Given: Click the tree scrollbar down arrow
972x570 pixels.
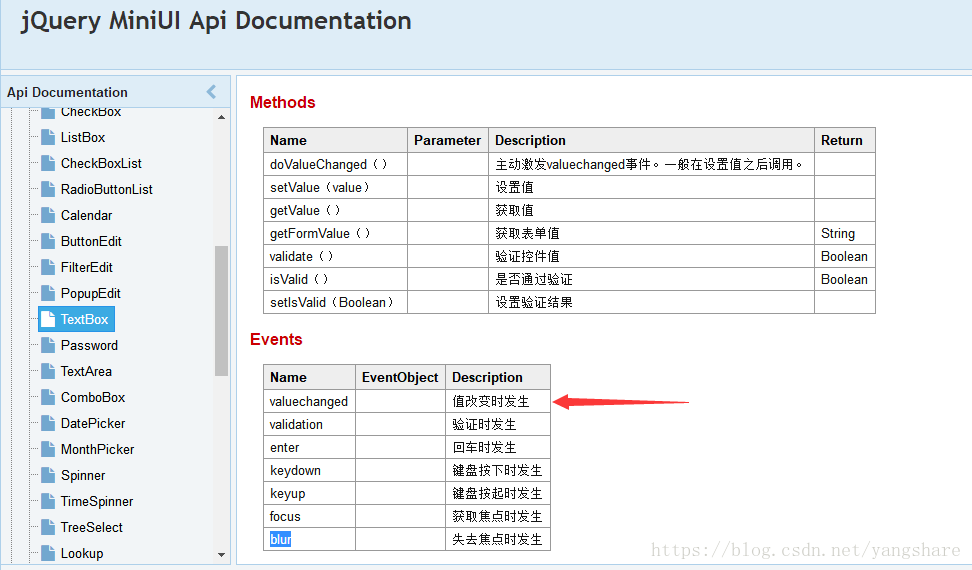Looking at the screenshot, I should (221, 555).
